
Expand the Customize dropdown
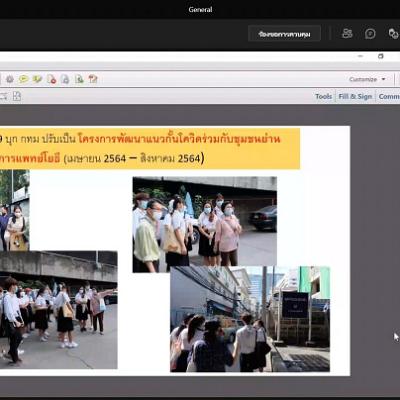point(367,79)
